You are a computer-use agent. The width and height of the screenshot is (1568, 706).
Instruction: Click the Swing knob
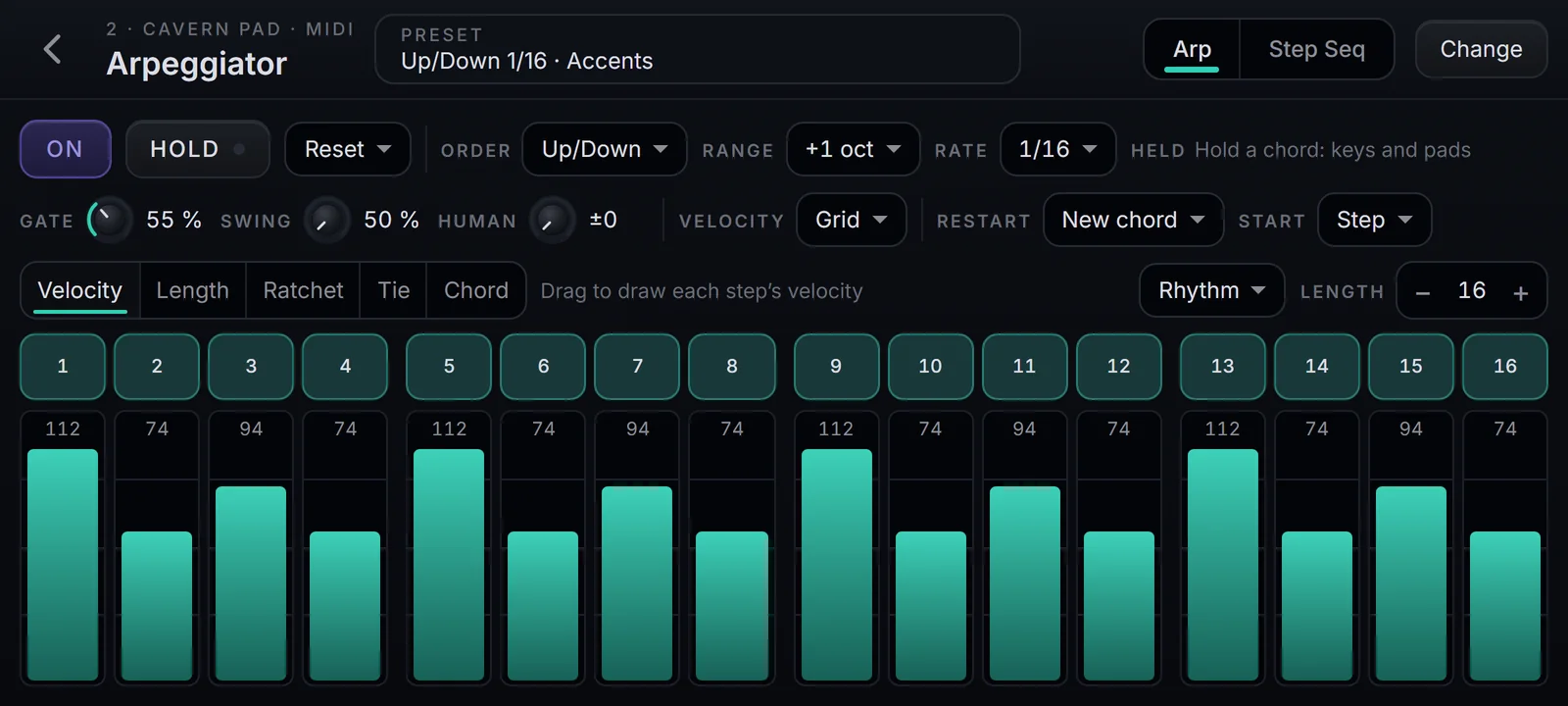326,220
